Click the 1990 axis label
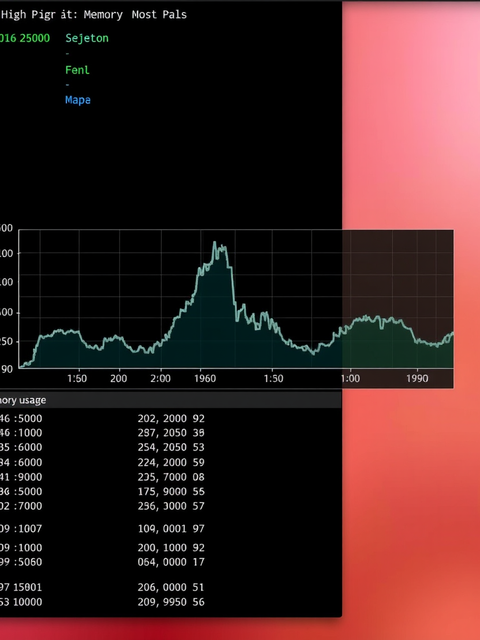480x640 pixels. click(x=417, y=379)
